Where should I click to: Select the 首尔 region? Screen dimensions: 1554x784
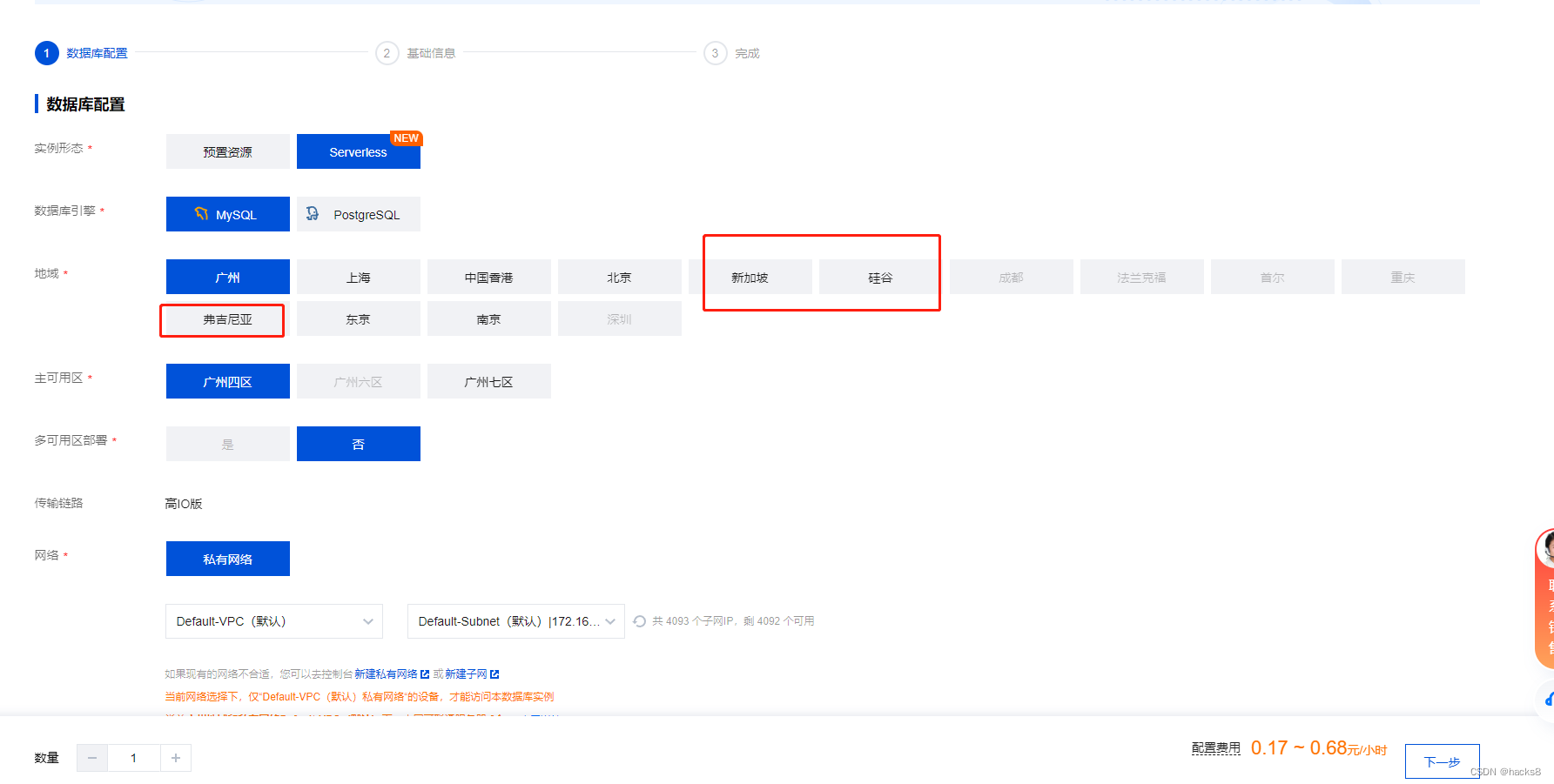tap(1272, 277)
